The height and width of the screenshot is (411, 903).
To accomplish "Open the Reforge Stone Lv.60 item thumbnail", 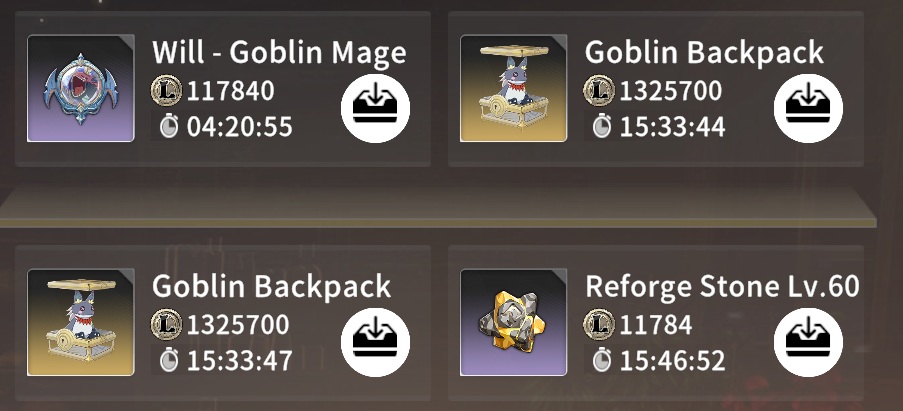I will click(x=514, y=322).
